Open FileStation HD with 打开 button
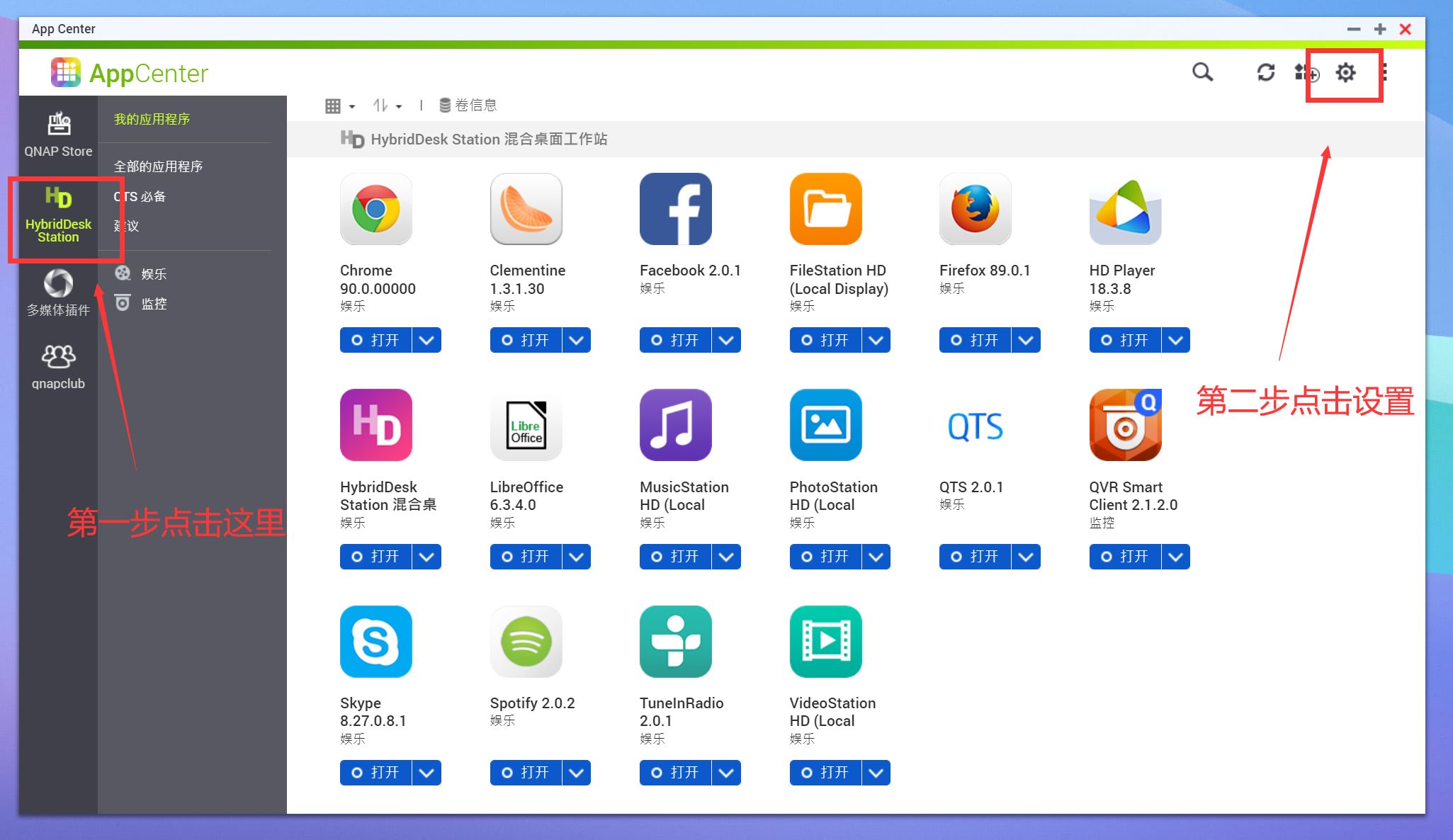 [x=826, y=340]
